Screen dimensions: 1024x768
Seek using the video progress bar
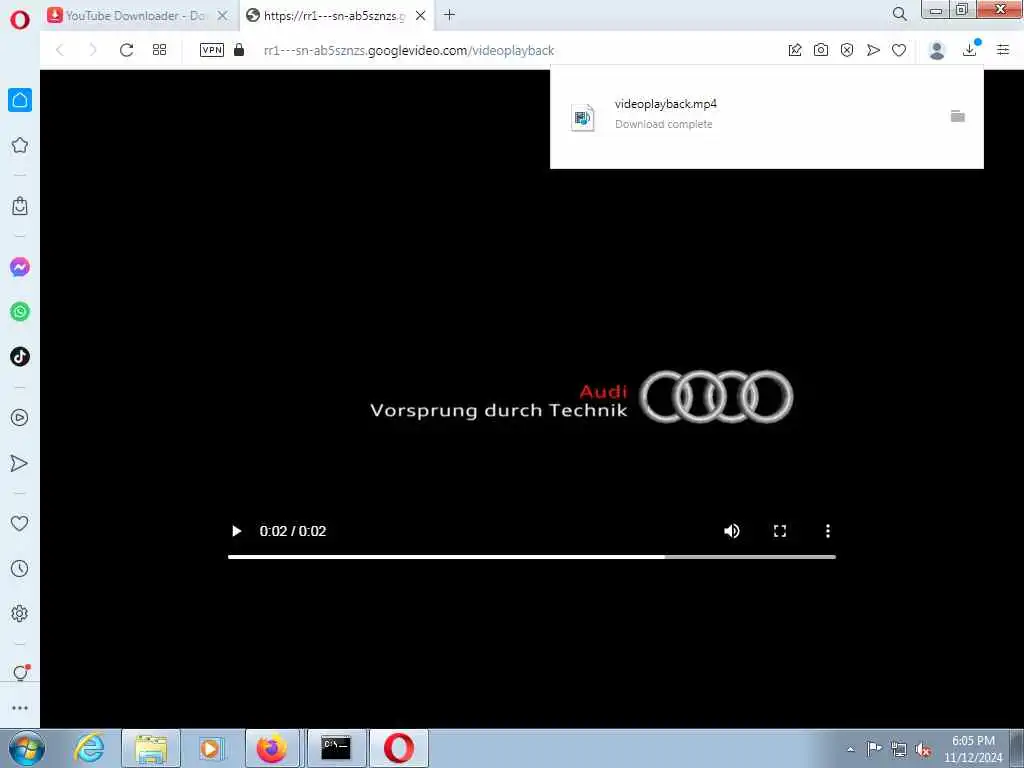pyautogui.click(x=532, y=557)
